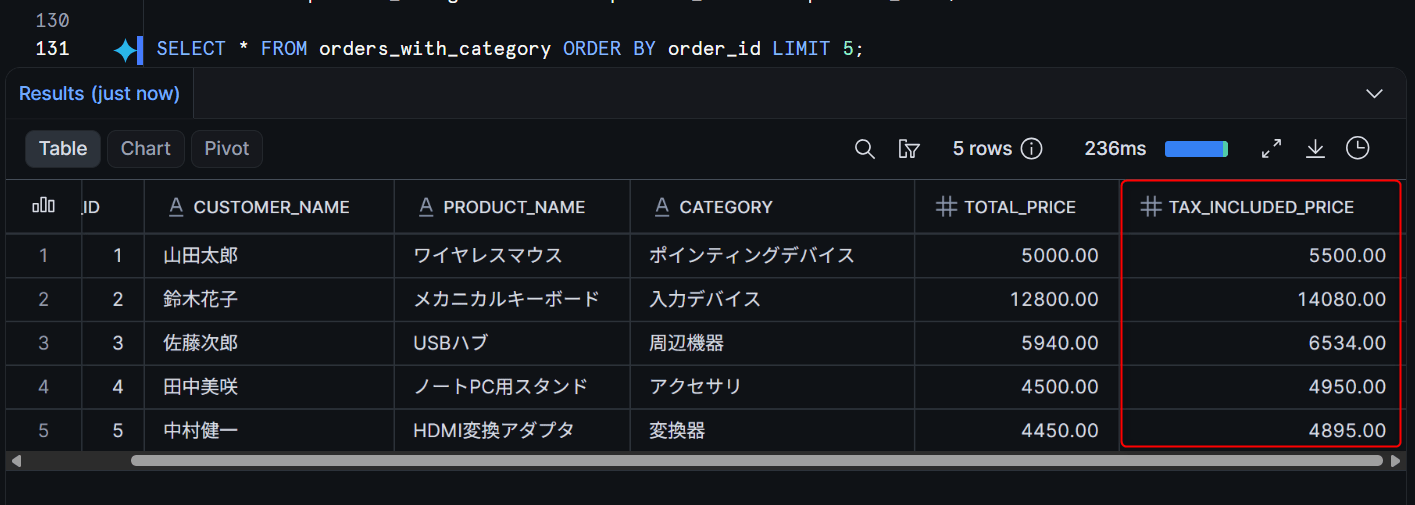Open the search results magnifier icon
The height and width of the screenshot is (505, 1415).
865,149
